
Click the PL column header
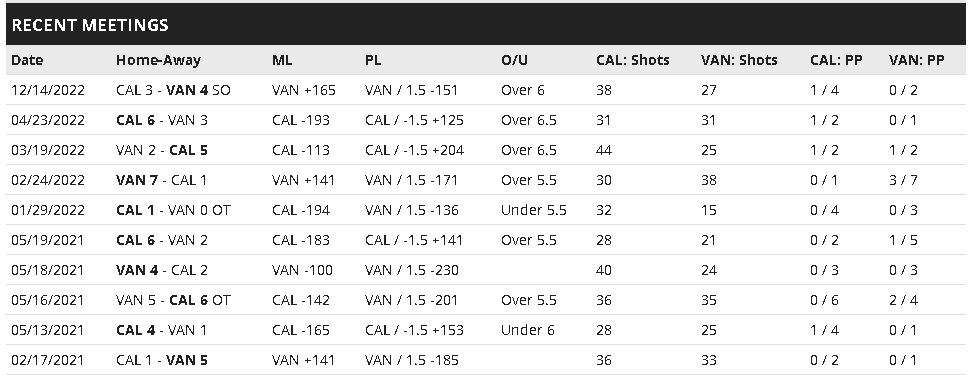point(373,60)
